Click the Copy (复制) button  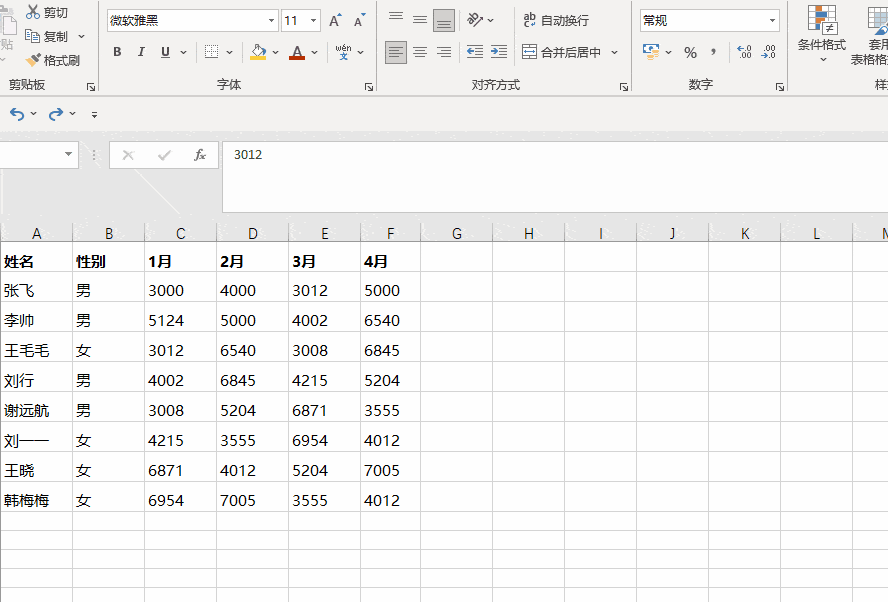pyautogui.click(x=47, y=36)
